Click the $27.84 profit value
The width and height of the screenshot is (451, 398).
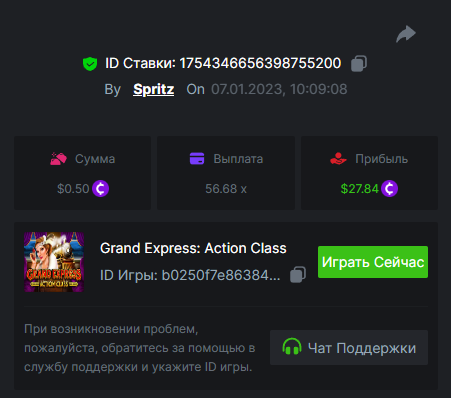click(360, 189)
